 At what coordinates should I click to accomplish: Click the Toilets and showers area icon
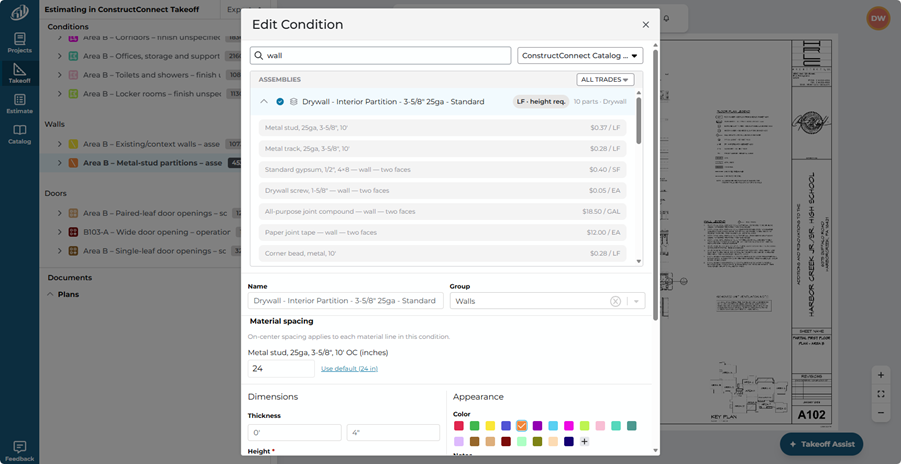pyautogui.click(x=74, y=75)
